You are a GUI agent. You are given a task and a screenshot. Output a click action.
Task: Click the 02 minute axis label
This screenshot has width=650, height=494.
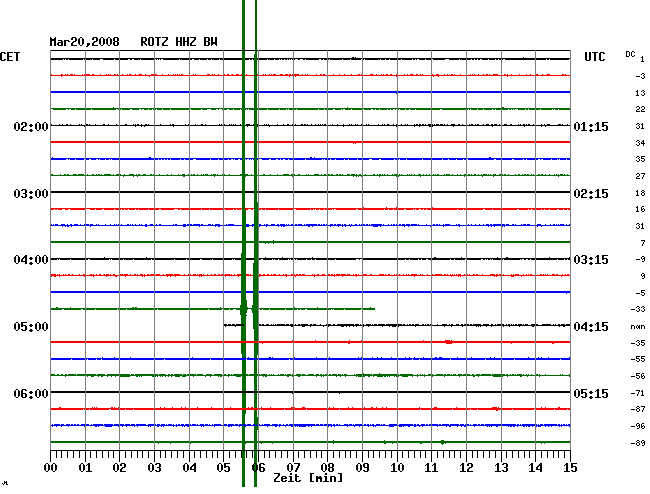(x=119, y=468)
